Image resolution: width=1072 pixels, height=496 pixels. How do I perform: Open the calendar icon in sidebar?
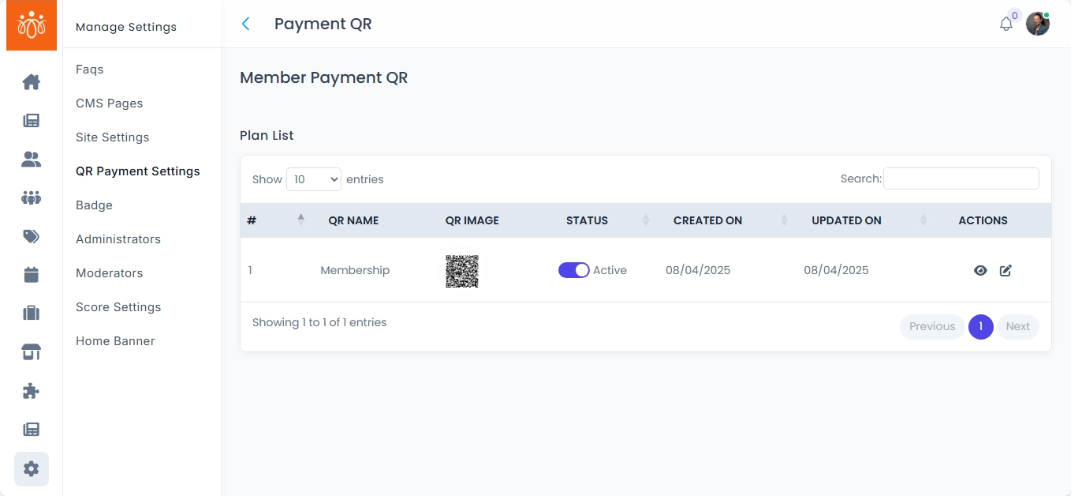click(31, 275)
